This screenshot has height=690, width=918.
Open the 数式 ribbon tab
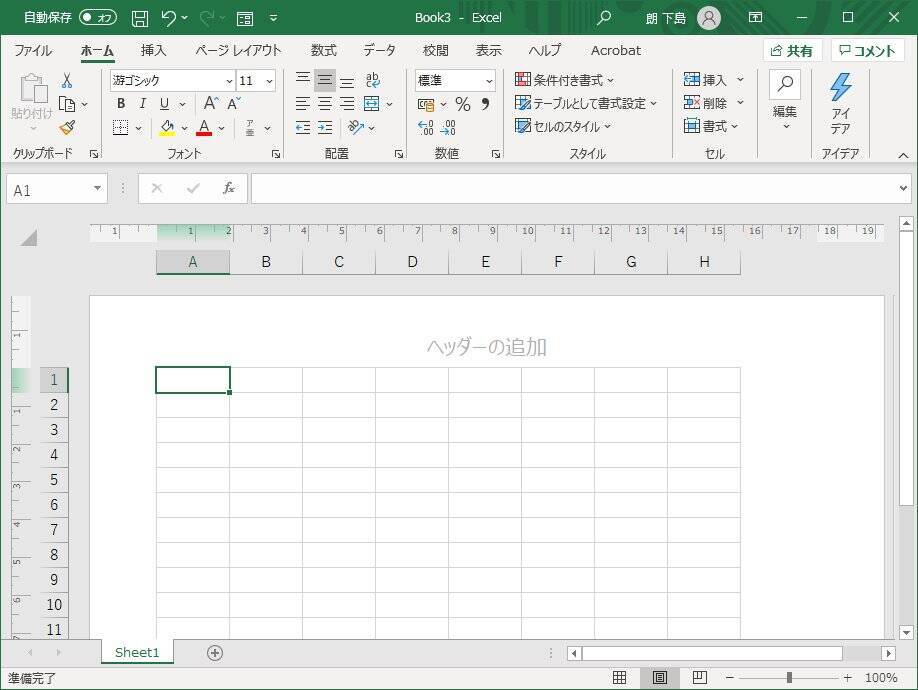coord(323,50)
